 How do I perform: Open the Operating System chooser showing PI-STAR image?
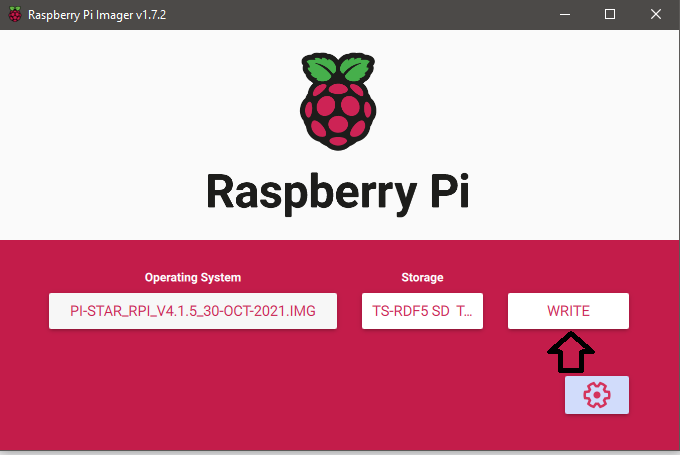193,311
